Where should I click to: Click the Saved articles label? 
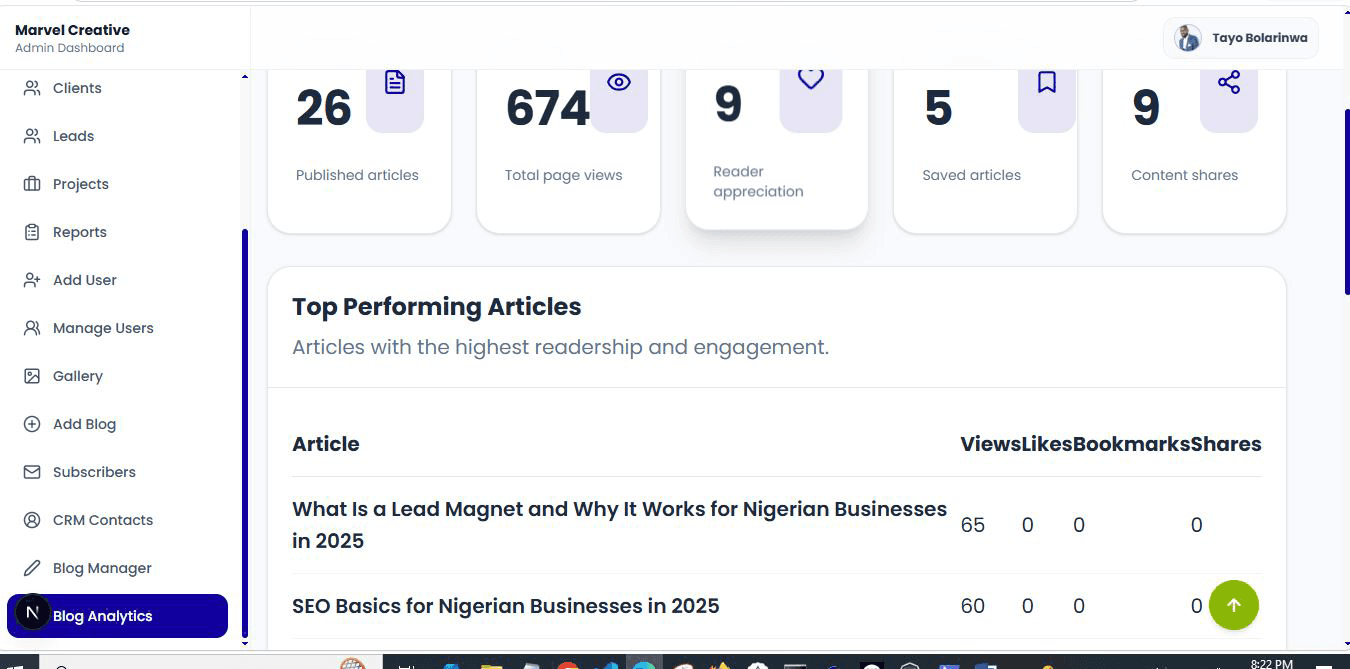click(972, 175)
